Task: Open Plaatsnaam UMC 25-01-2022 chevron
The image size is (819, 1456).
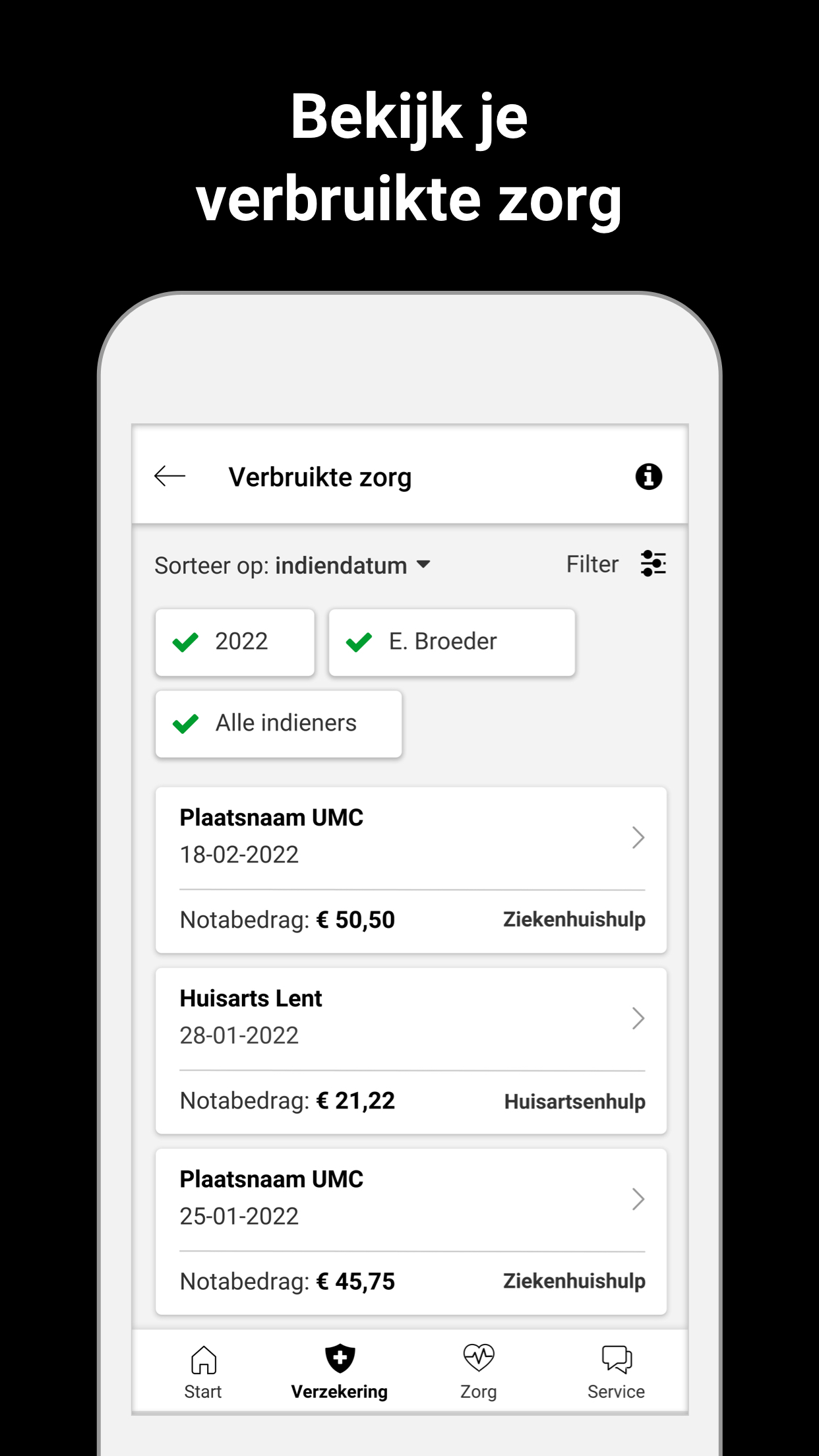Action: [x=638, y=1199]
